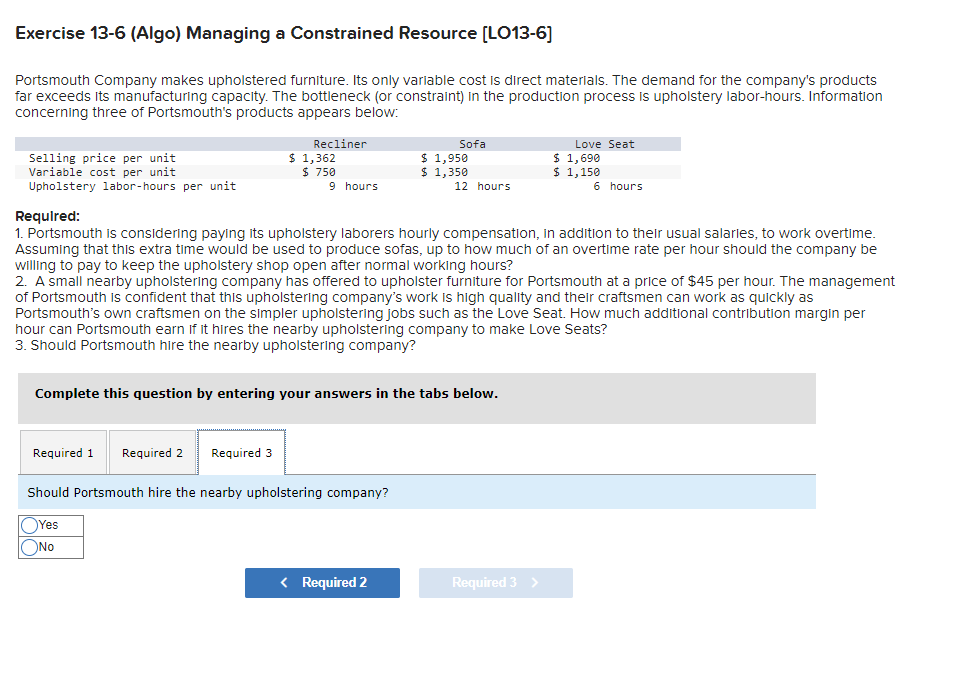Click the Selling price per unit row label
Screen dimensions: 953x689
(102, 158)
